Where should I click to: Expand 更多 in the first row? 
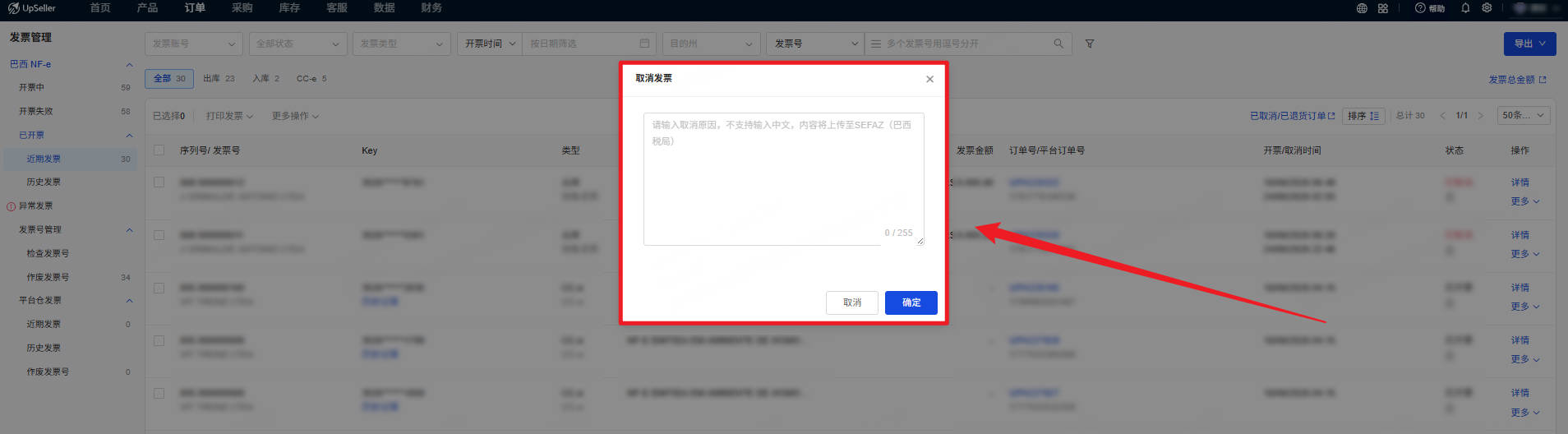tap(1524, 201)
